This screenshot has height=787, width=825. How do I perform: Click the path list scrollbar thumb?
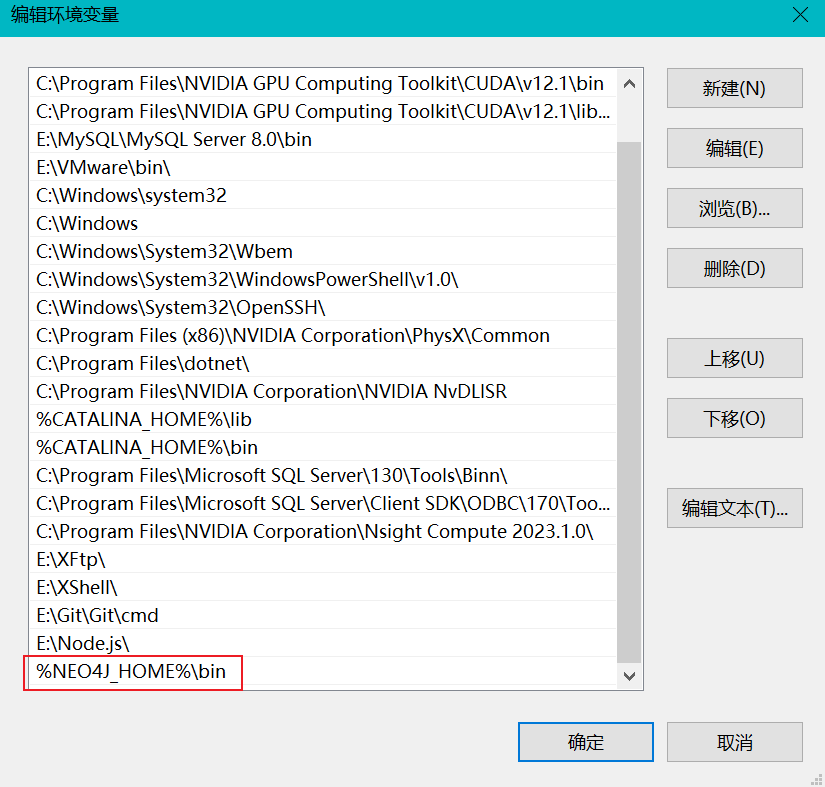click(629, 400)
